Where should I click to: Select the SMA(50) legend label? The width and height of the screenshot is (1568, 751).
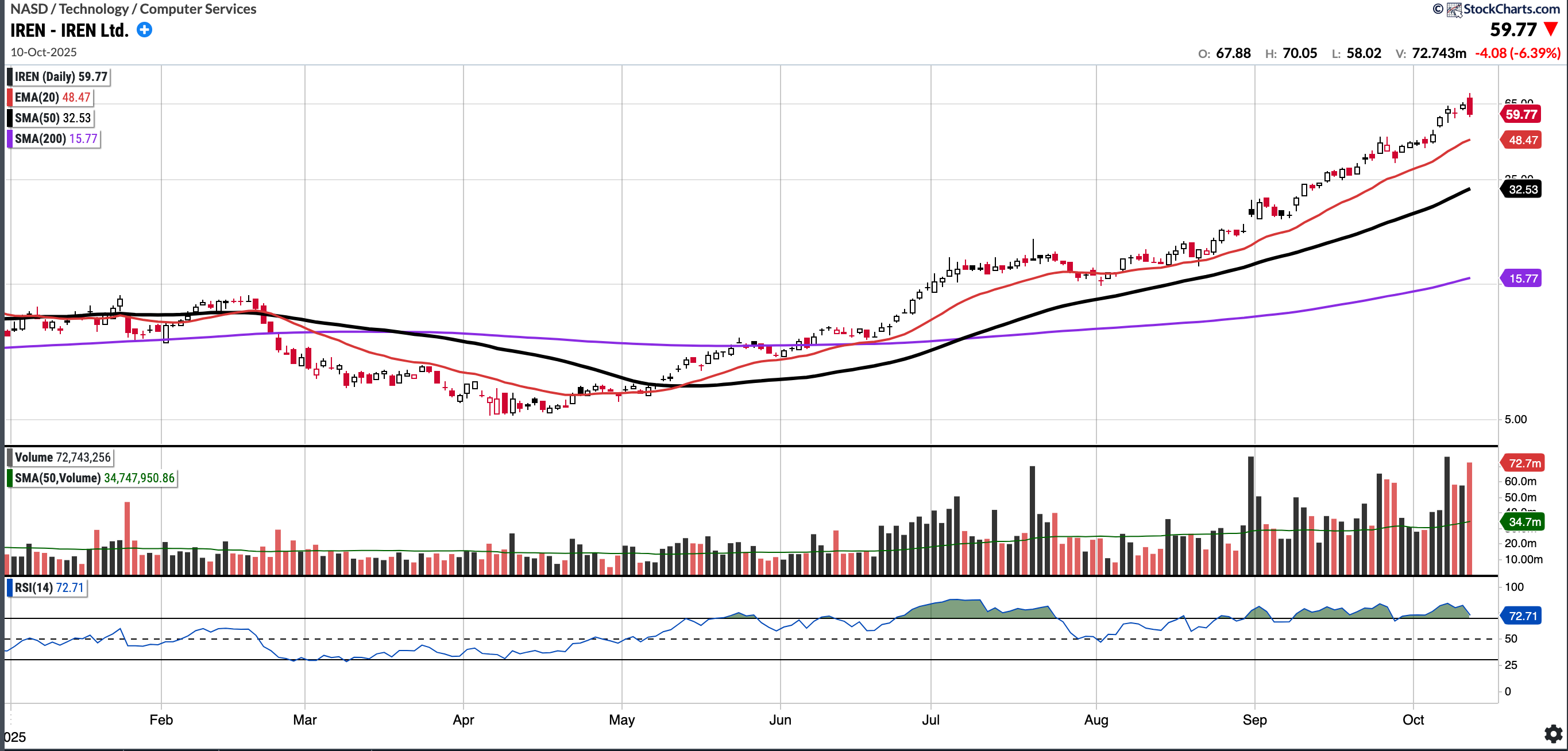[x=52, y=118]
